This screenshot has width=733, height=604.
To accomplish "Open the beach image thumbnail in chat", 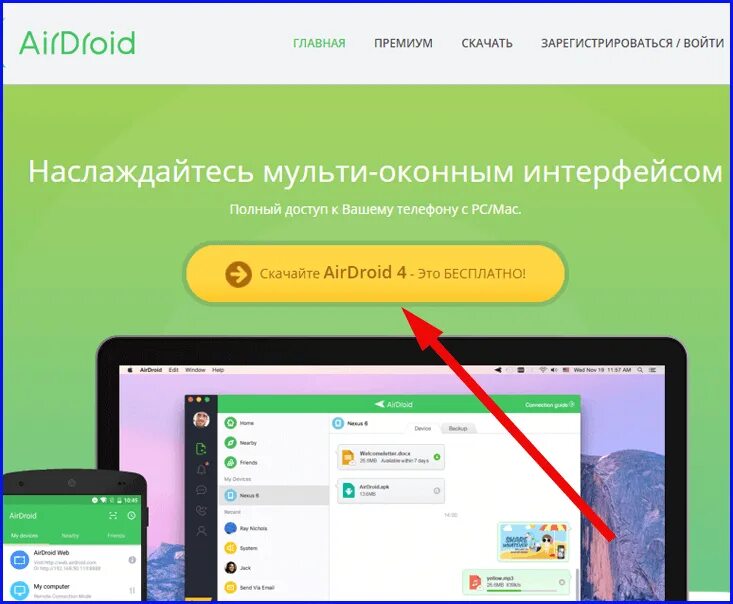I will click(x=533, y=541).
